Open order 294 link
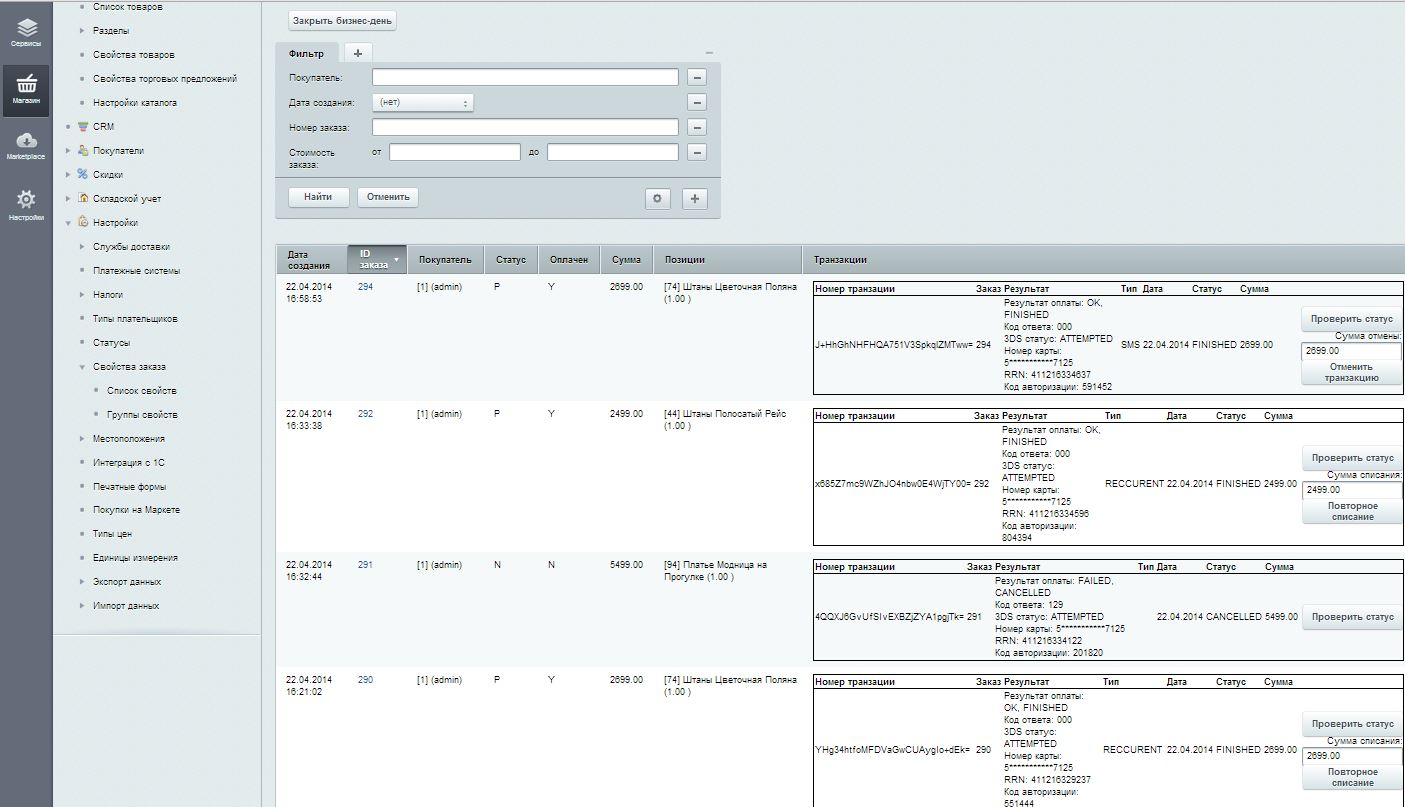The width and height of the screenshot is (1405, 807). 365,287
